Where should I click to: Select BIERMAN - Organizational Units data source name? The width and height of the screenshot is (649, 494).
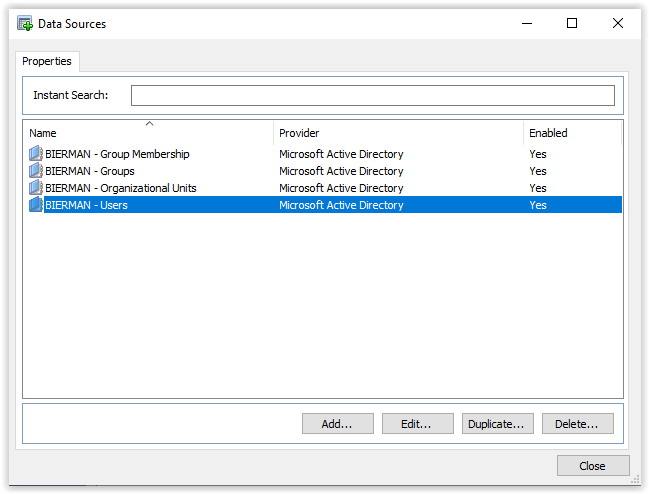[120, 188]
